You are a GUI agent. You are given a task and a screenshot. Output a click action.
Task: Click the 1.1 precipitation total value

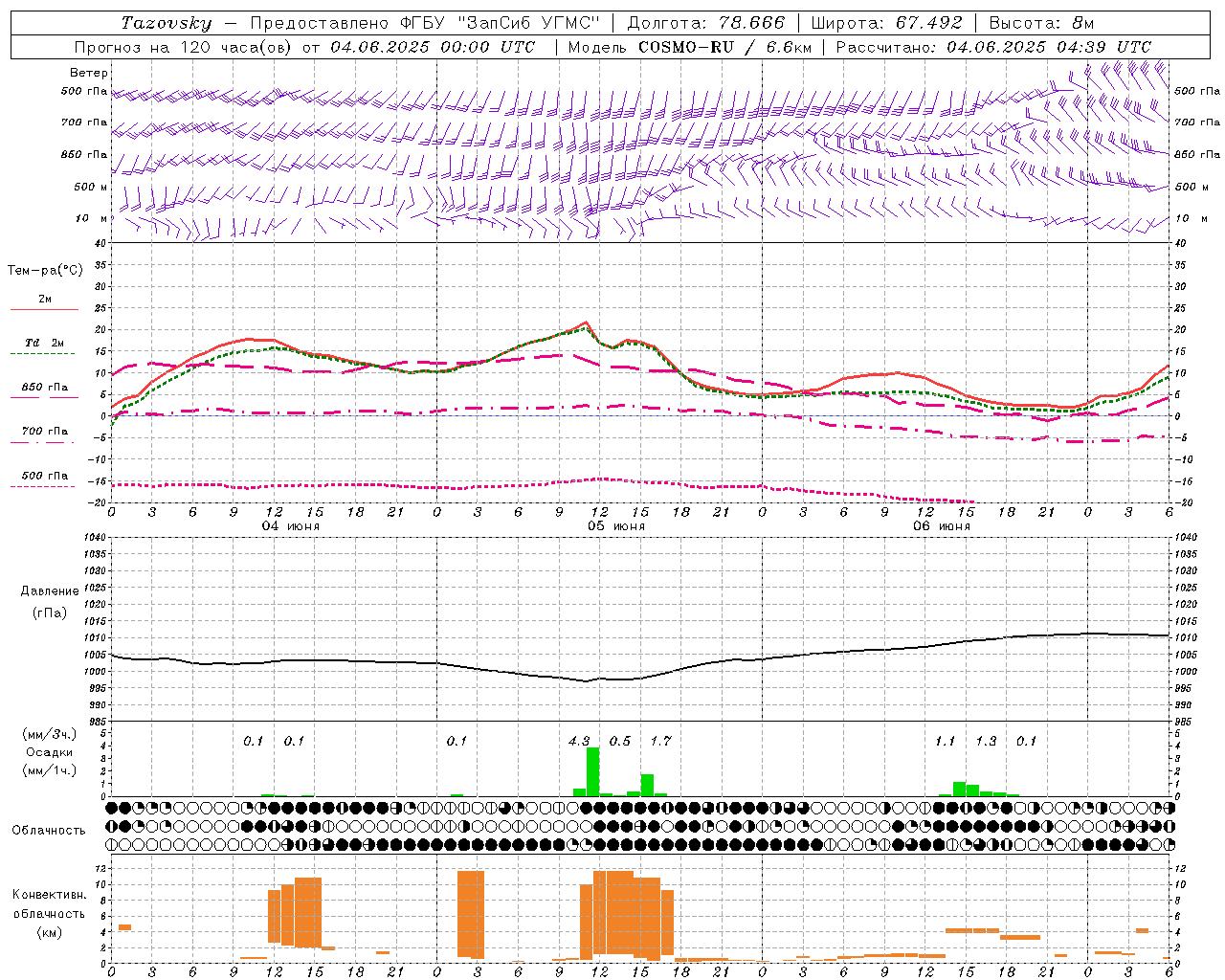(945, 741)
